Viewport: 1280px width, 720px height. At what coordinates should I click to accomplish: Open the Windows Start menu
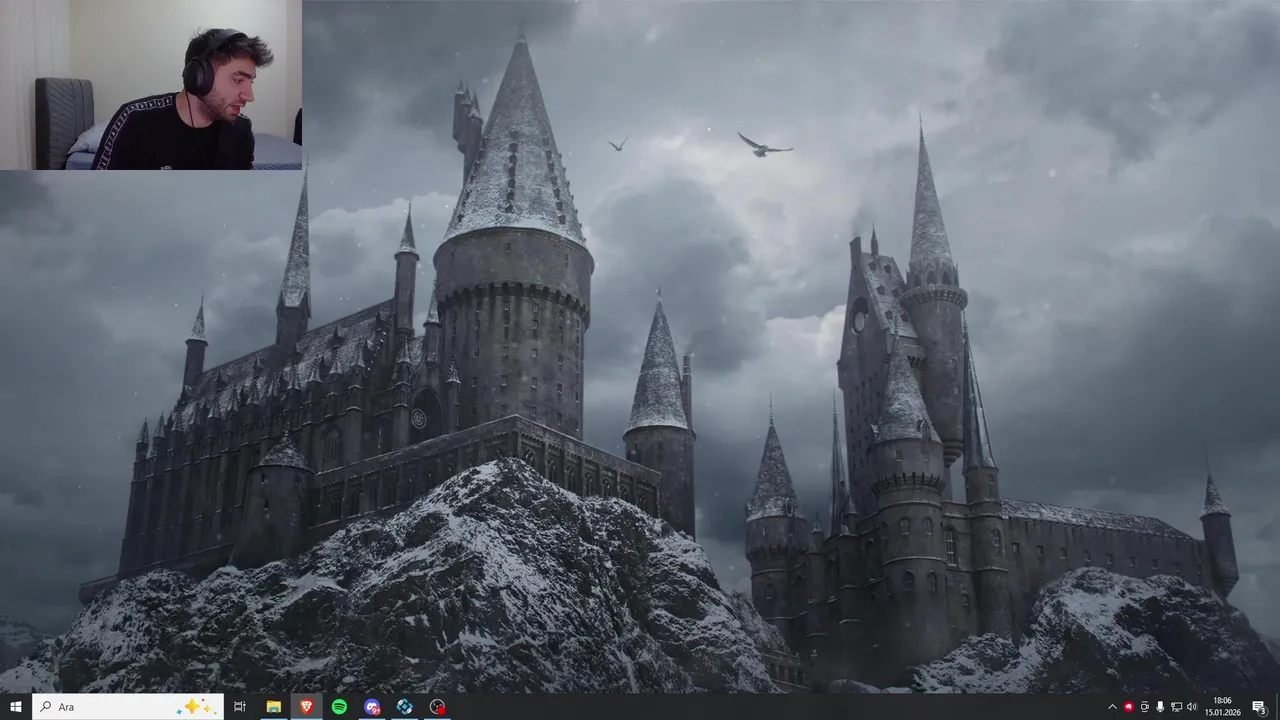coord(16,707)
